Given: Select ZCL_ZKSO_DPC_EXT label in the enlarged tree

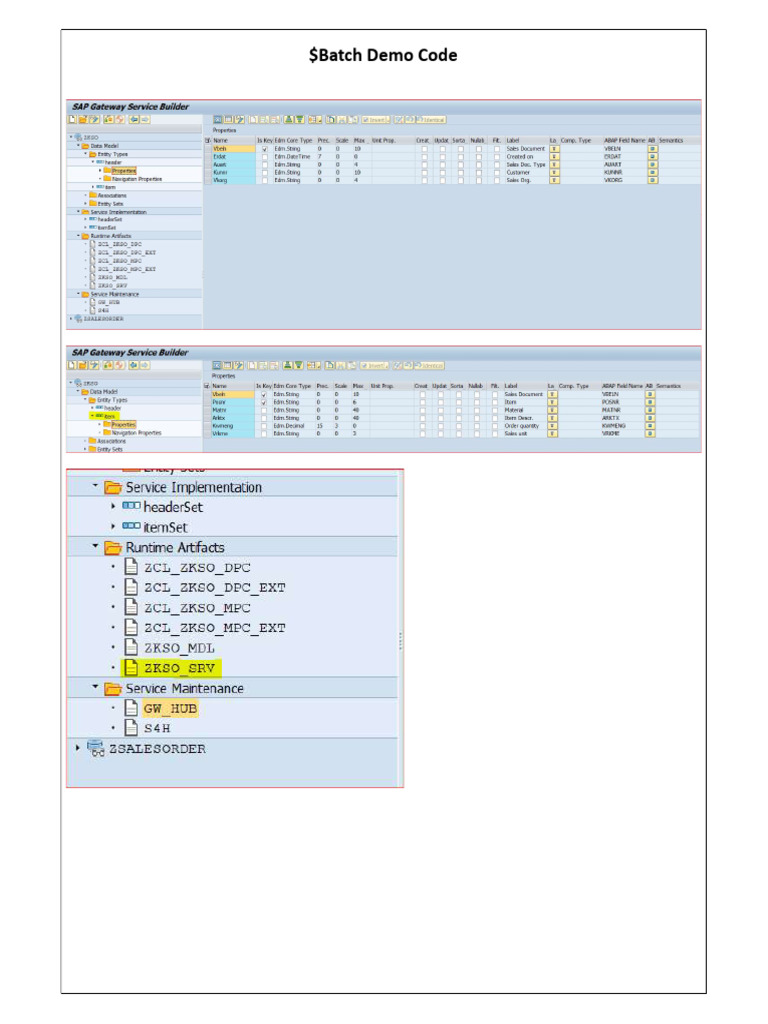Looking at the screenshot, I should coord(214,588).
